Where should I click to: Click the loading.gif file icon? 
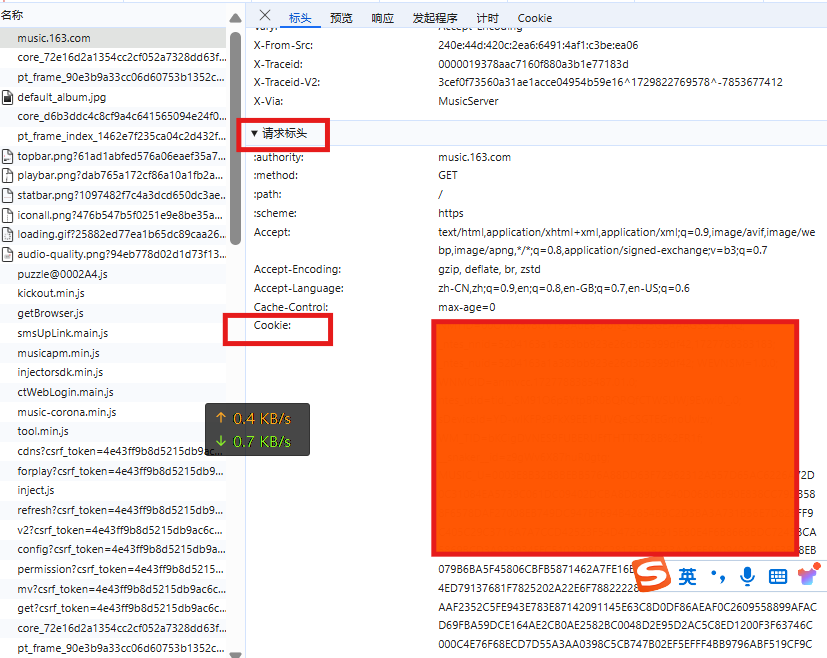click(8, 235)
